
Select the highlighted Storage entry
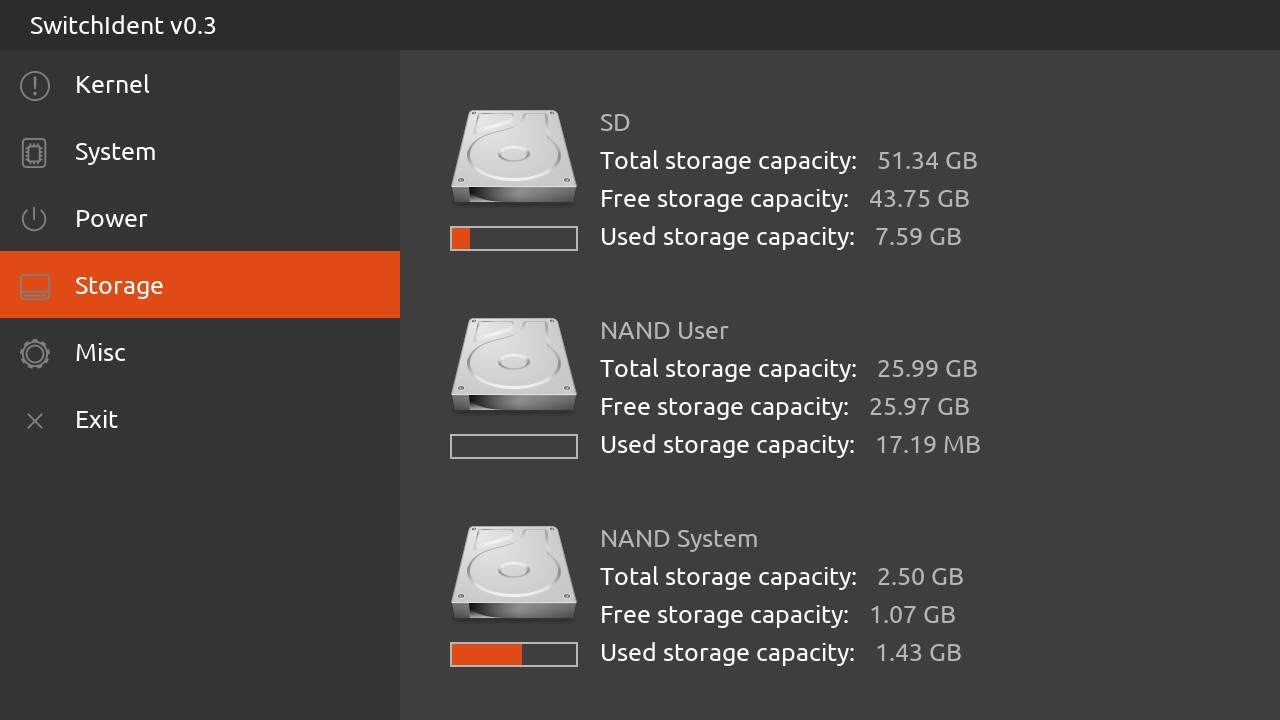click(200, 285)
